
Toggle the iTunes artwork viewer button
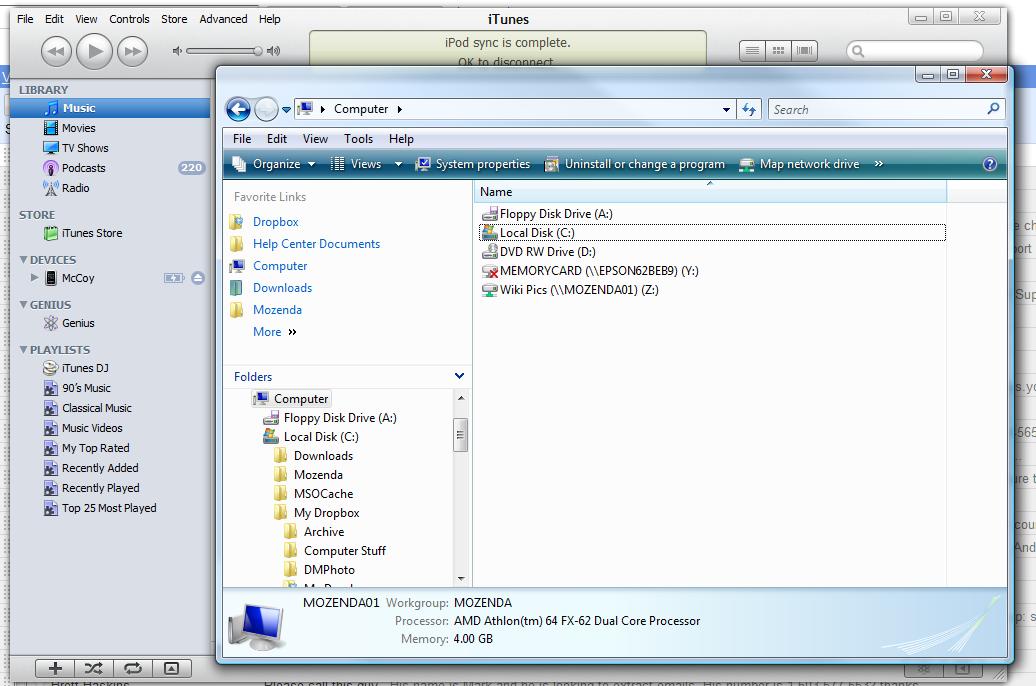pos(171,668)
